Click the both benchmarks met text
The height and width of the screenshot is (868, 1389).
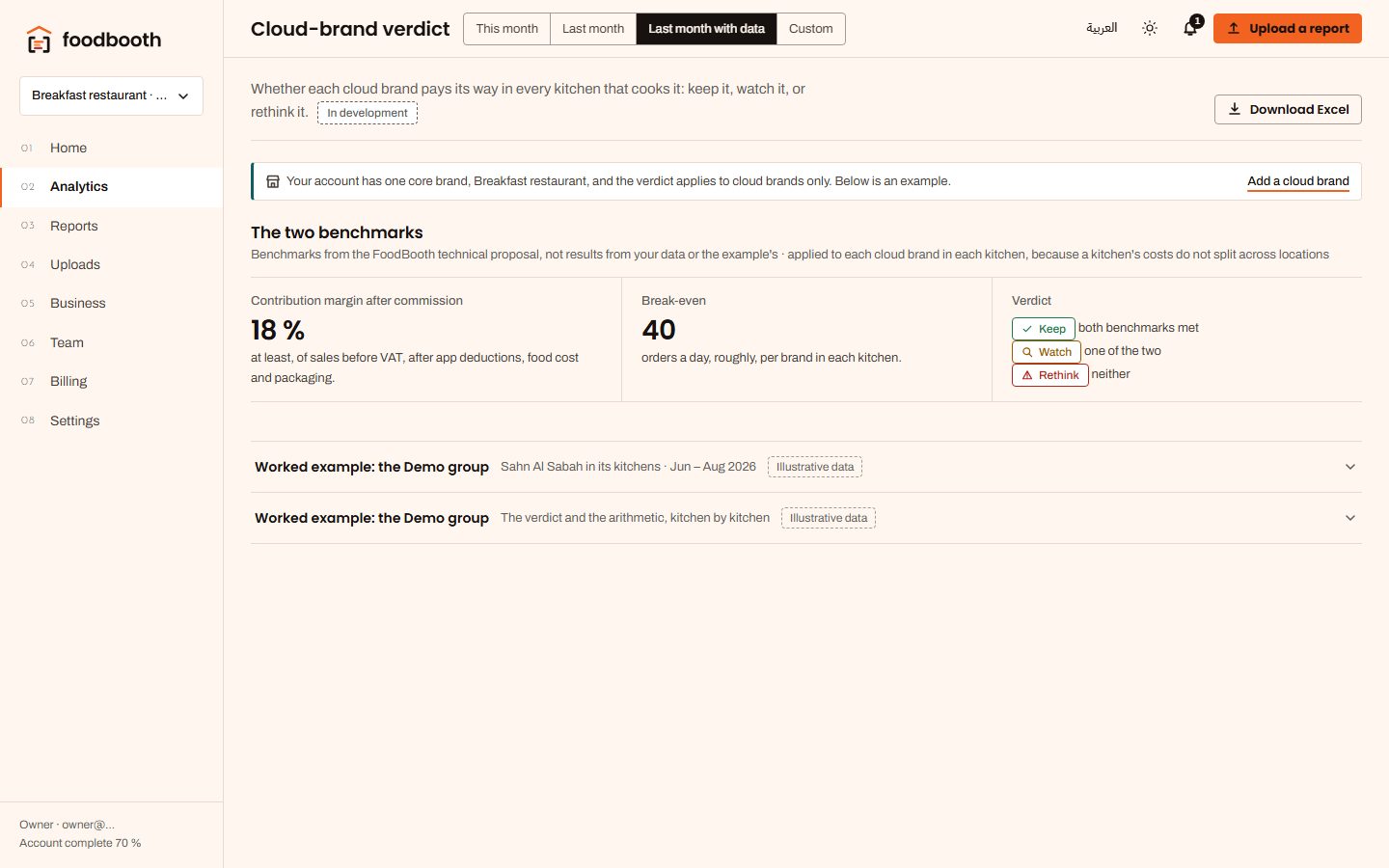click(1138, 328)
